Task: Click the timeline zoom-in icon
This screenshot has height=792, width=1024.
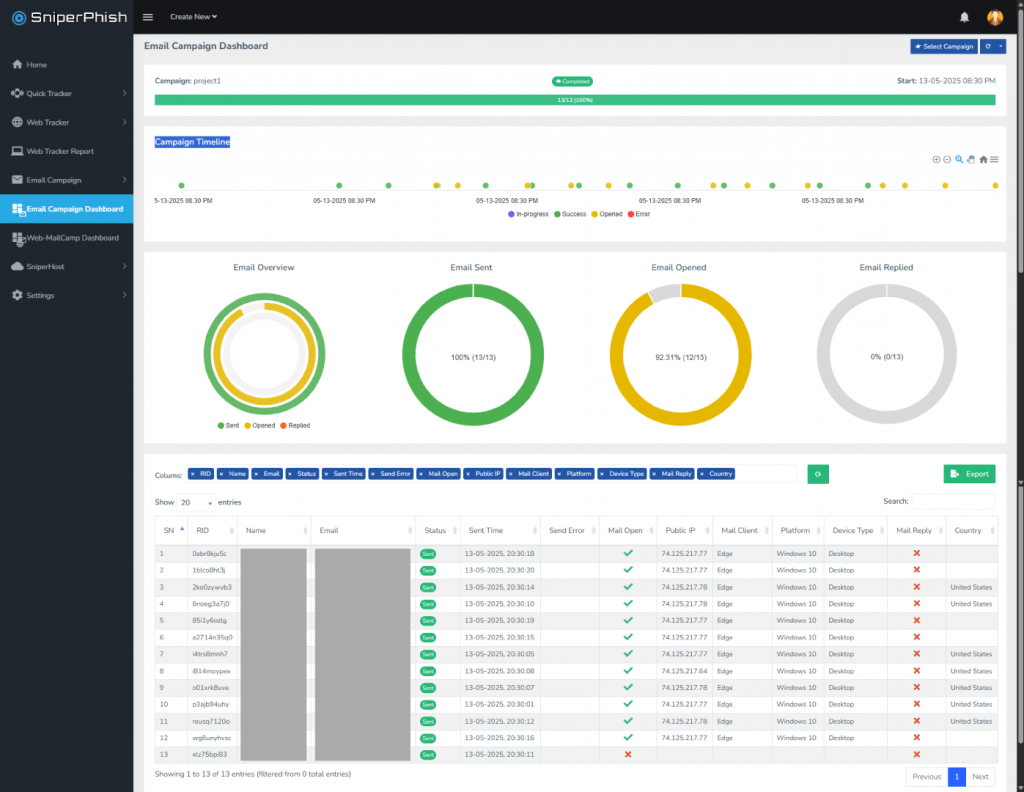Action: (936, 159)
